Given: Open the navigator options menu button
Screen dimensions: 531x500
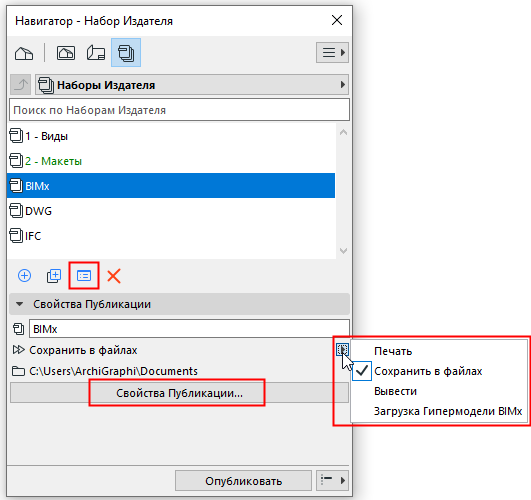Looking at the screenshot, I should pos(332,53).
